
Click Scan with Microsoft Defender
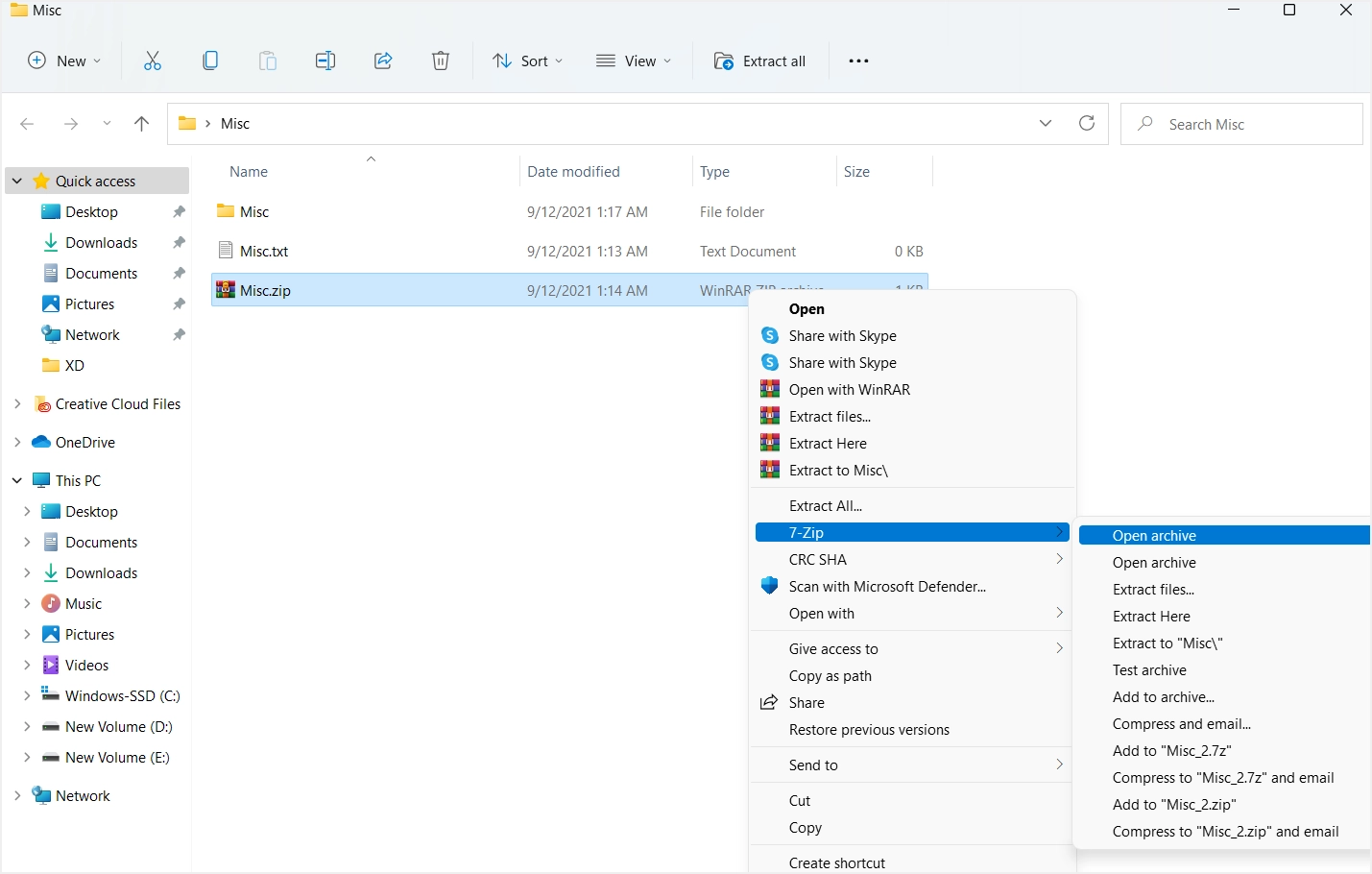click(x=887, y=587)
